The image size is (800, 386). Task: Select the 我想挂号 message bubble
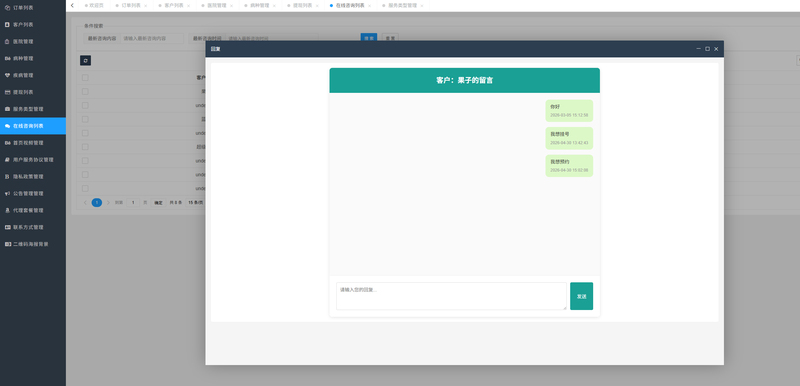(569, 138)
